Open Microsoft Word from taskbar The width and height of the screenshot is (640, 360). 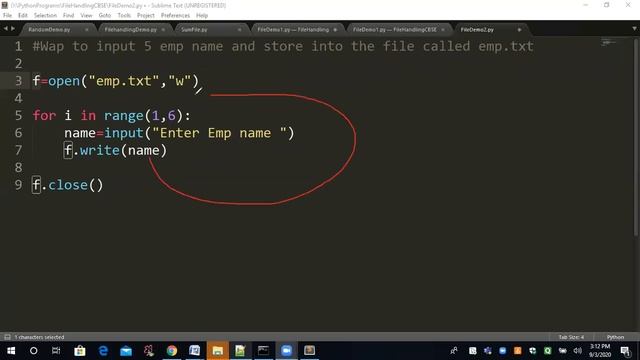click(195, 351)
